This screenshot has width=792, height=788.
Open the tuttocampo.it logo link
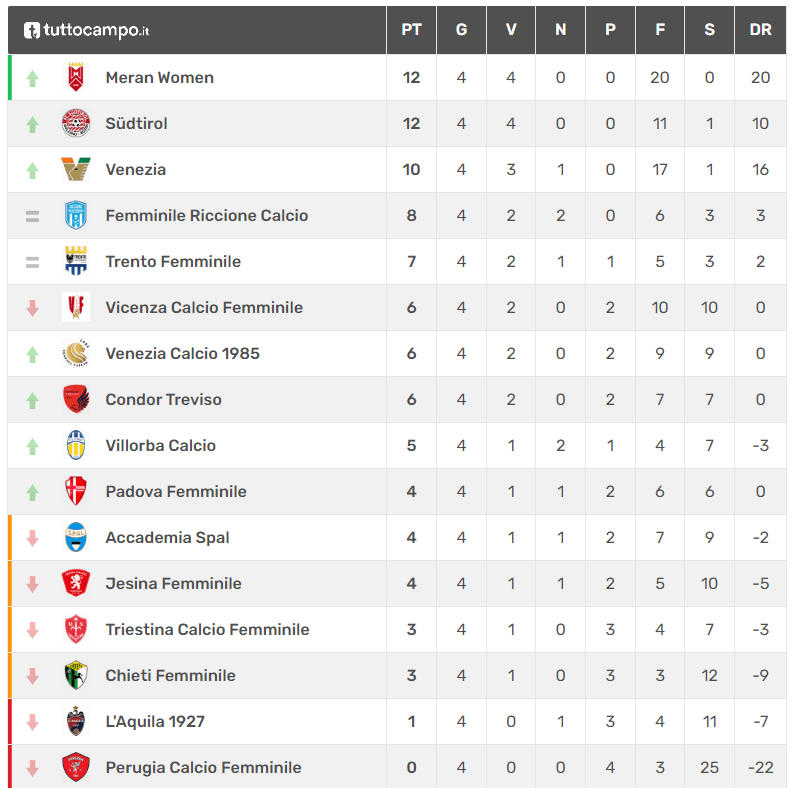point(86,30)
